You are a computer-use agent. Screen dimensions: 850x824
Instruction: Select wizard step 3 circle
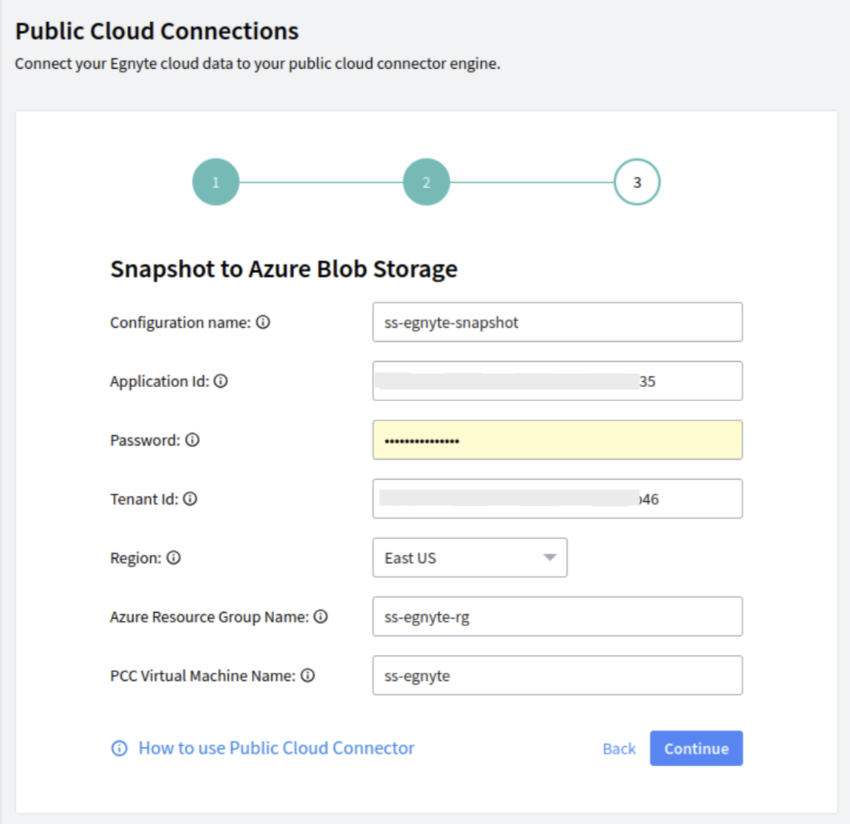click(637, 182)
